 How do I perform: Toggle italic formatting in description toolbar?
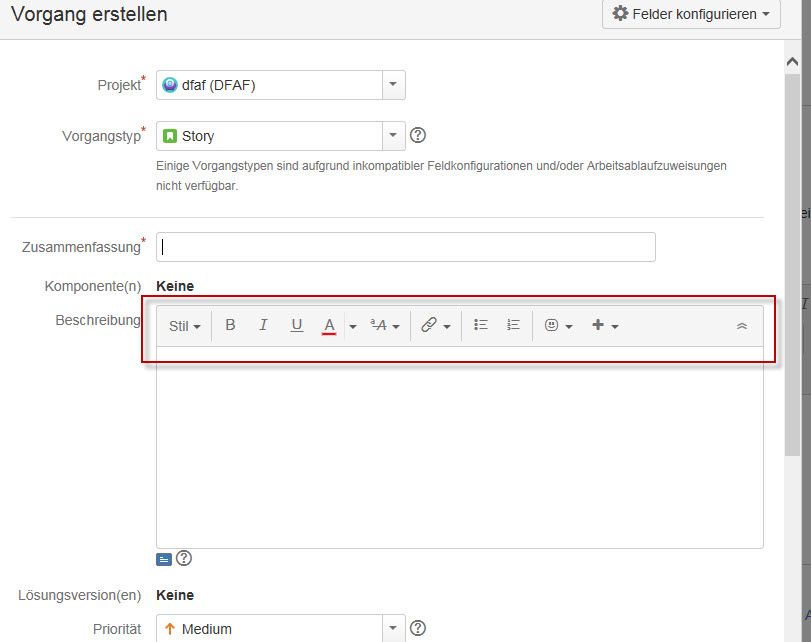(x=263, y=325)
